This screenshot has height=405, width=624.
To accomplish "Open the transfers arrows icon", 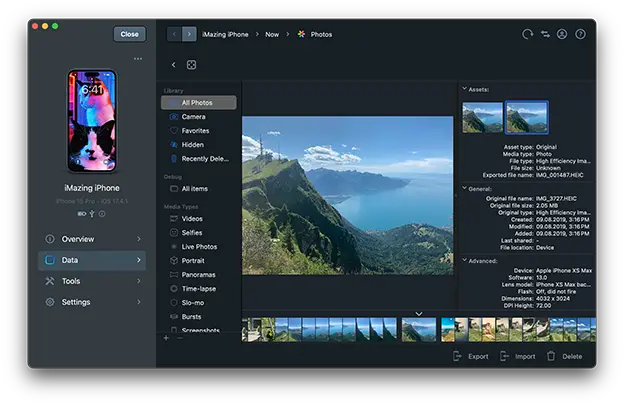I will [x=545, y=34].
